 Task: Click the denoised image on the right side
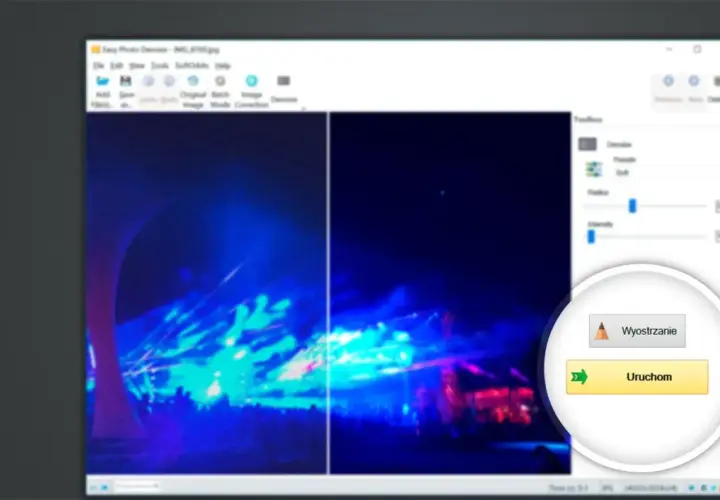[450, 292]
